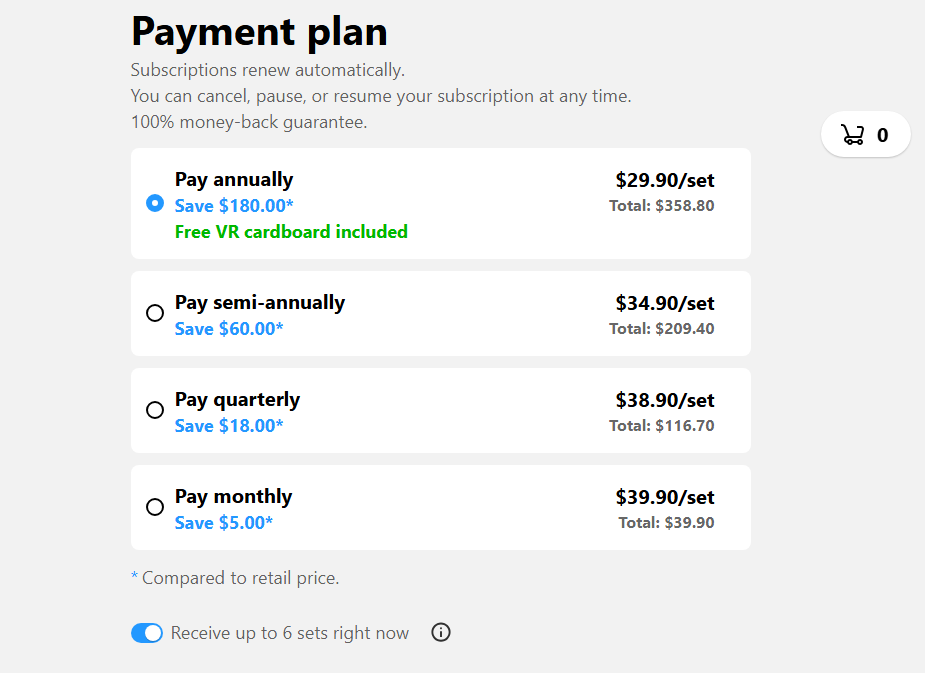Click the Pay quarterly plan heading
This screenshot has height=673, width=925.
click(x=237, y=400)
